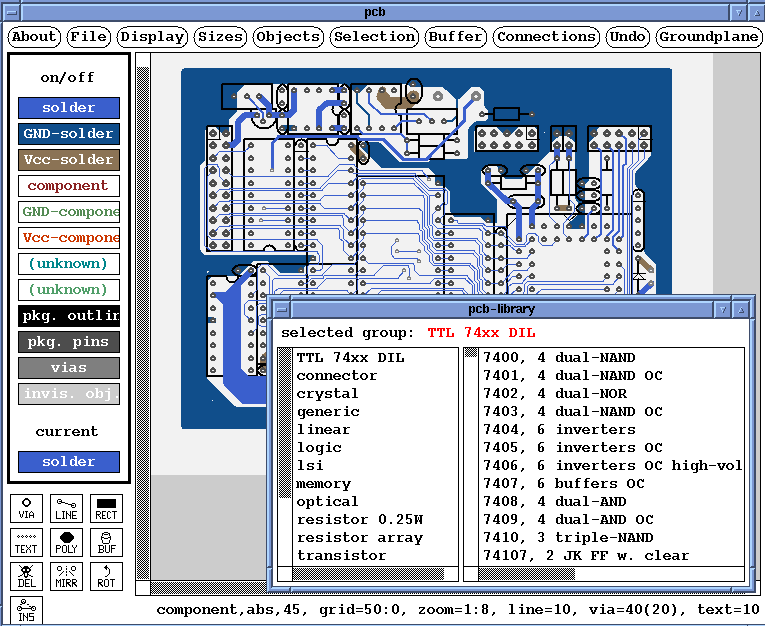Open the Sizes menu
The width and height of the screenshot is (765, 626).
point(220,37)
